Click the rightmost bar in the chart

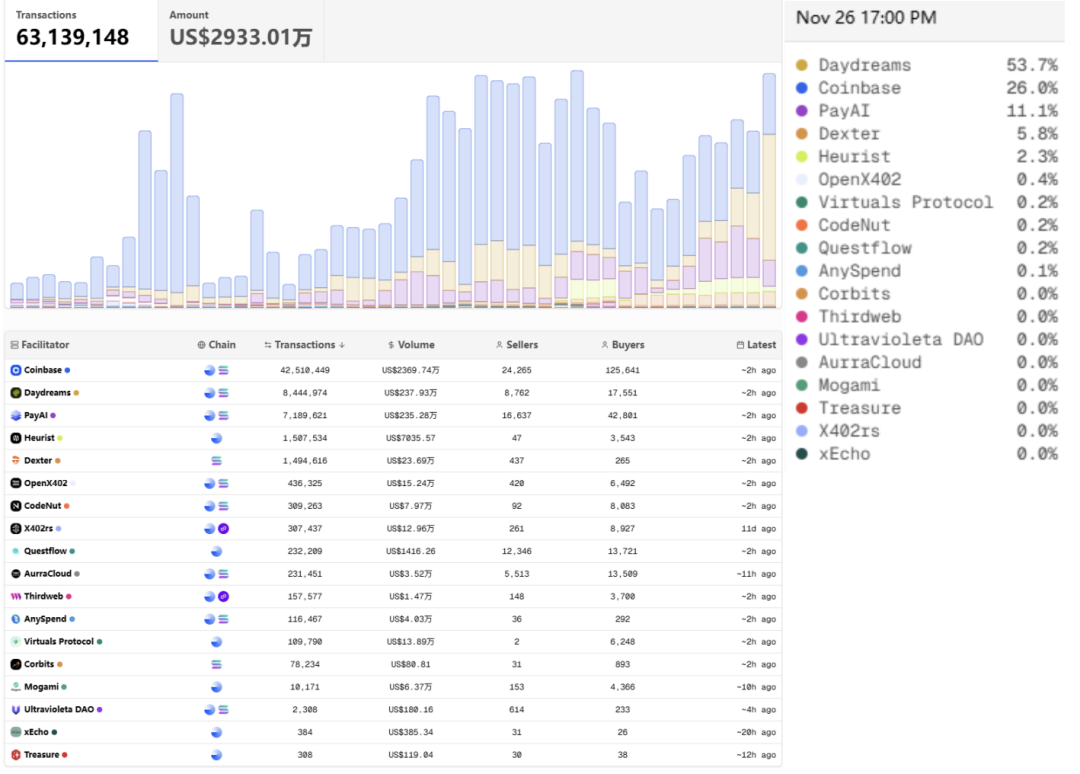click(x=769, y=190)
